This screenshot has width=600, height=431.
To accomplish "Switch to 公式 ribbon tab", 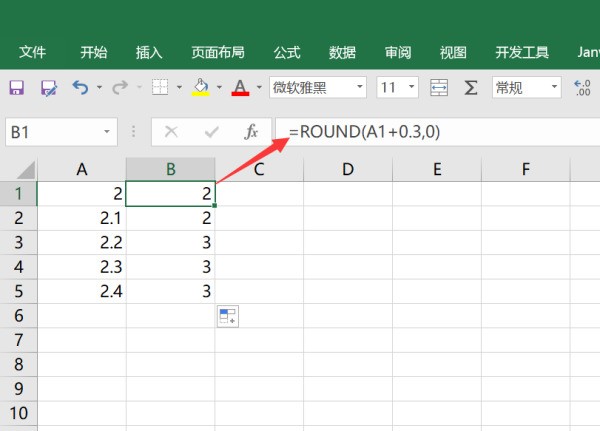I will 287,52.
